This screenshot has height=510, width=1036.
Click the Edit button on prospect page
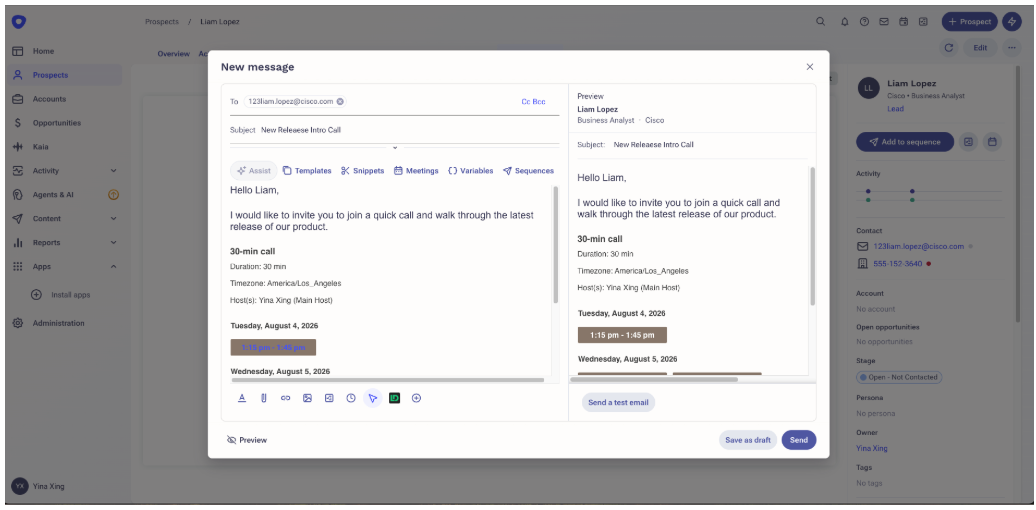point(980,48)
